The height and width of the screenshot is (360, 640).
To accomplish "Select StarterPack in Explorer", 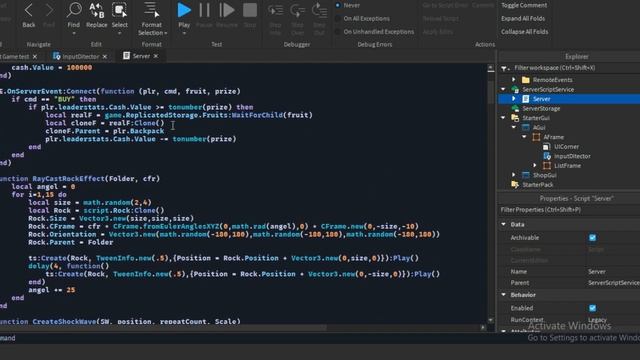I will coord(538,185).
